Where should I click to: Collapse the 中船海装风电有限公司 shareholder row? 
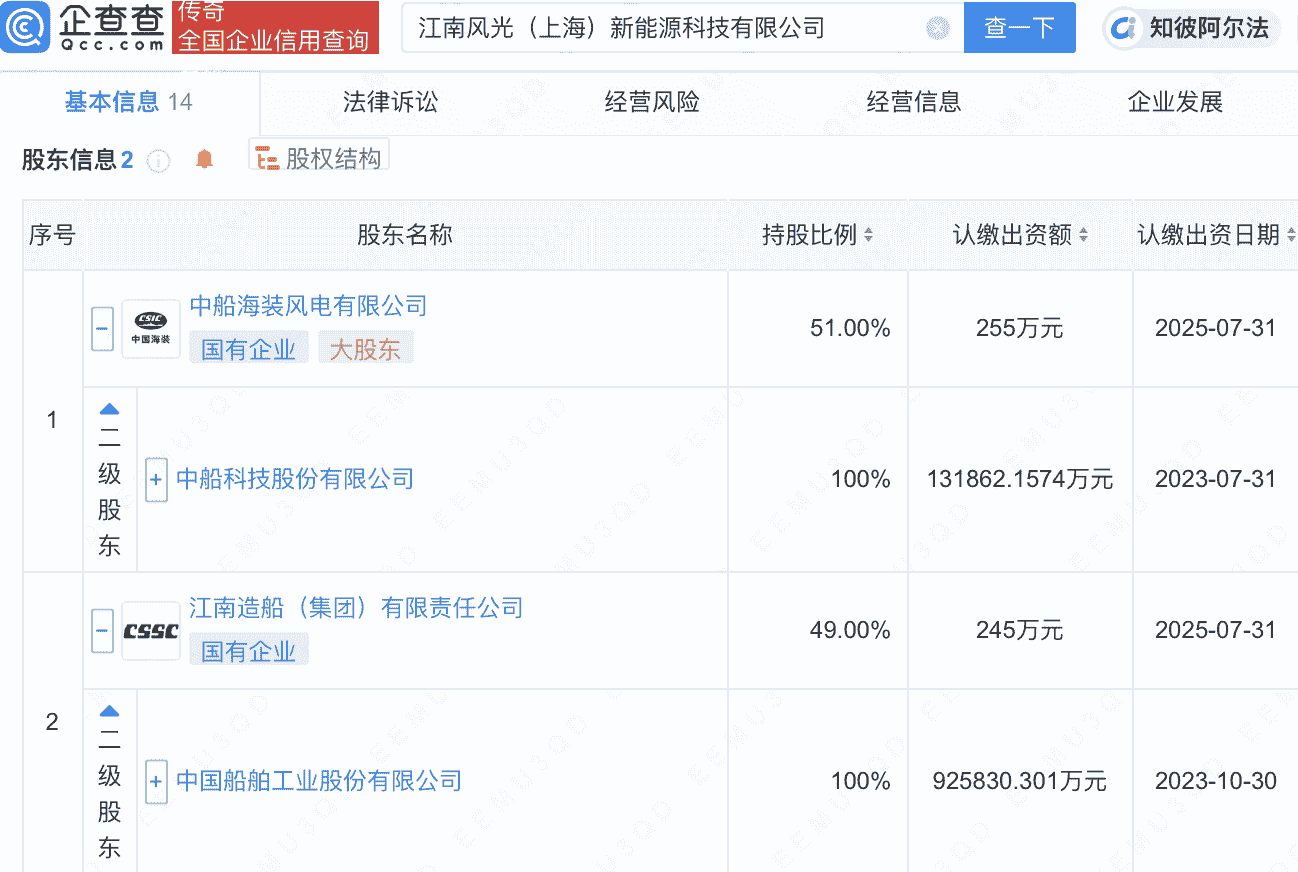tap(102, 329)
